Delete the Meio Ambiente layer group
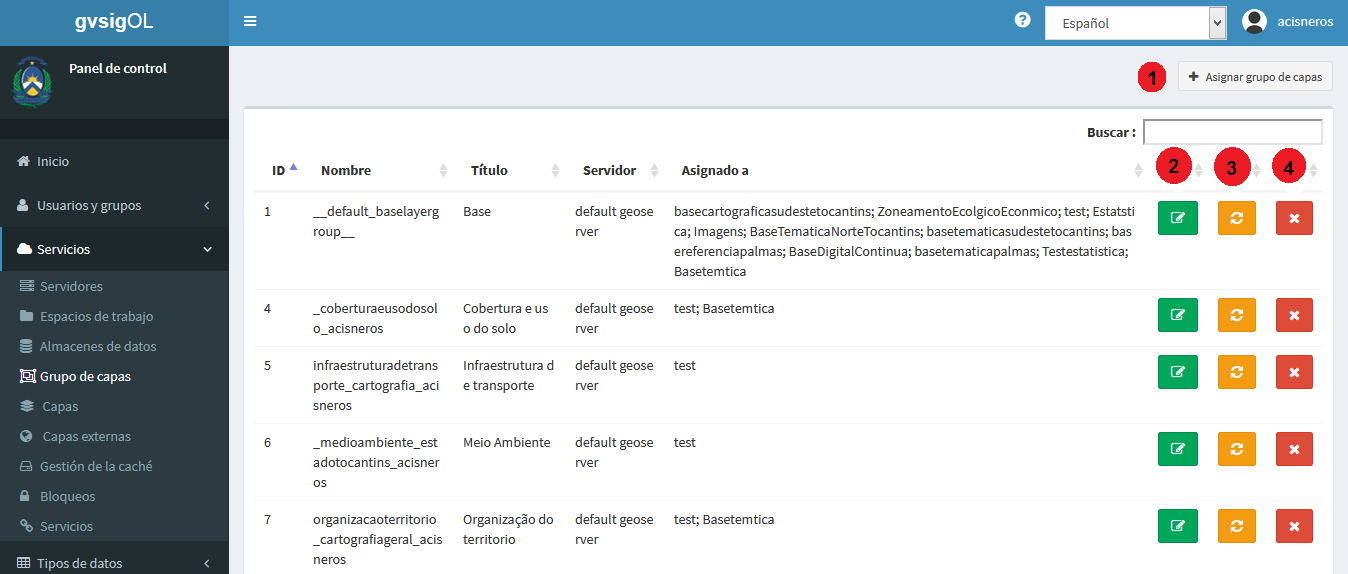 (1294, 449)
